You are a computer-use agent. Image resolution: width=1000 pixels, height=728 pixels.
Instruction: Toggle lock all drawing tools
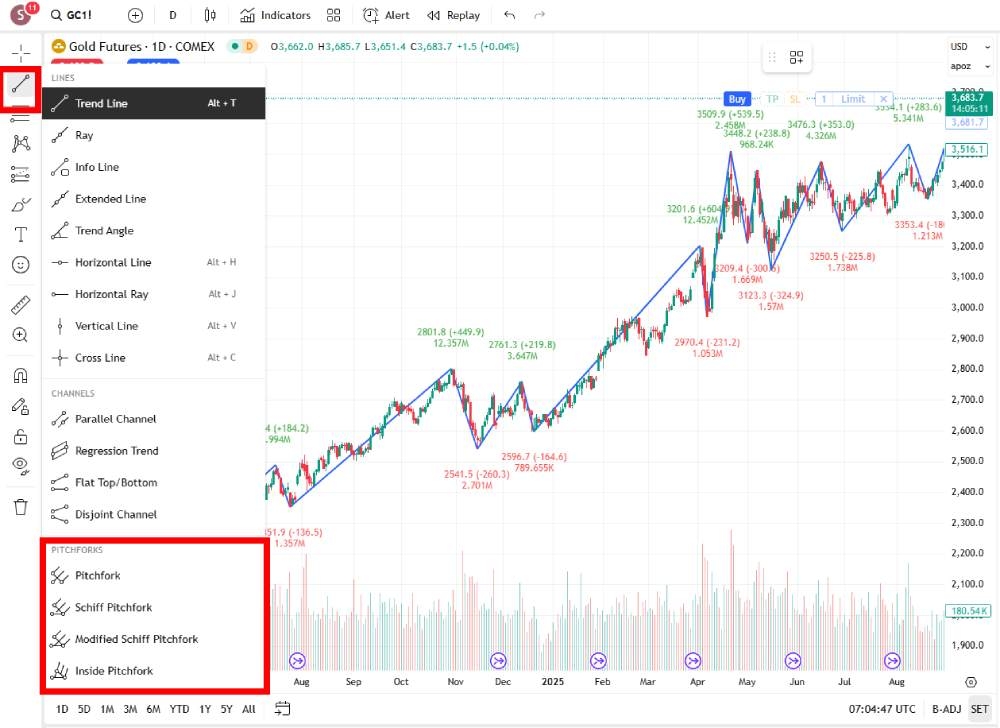coord(20,436)
